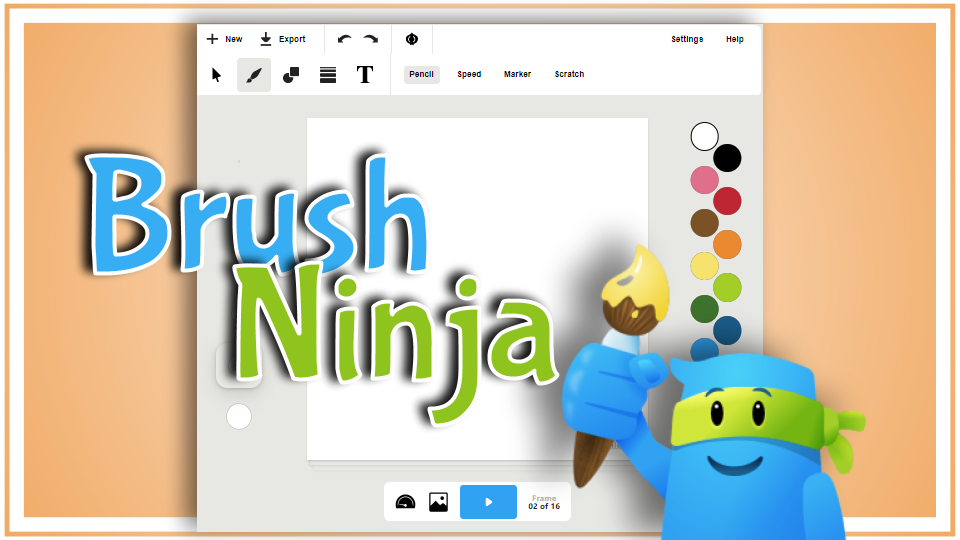Select the Brush drawing tool
960x540 pixels.
coord(254,75)
